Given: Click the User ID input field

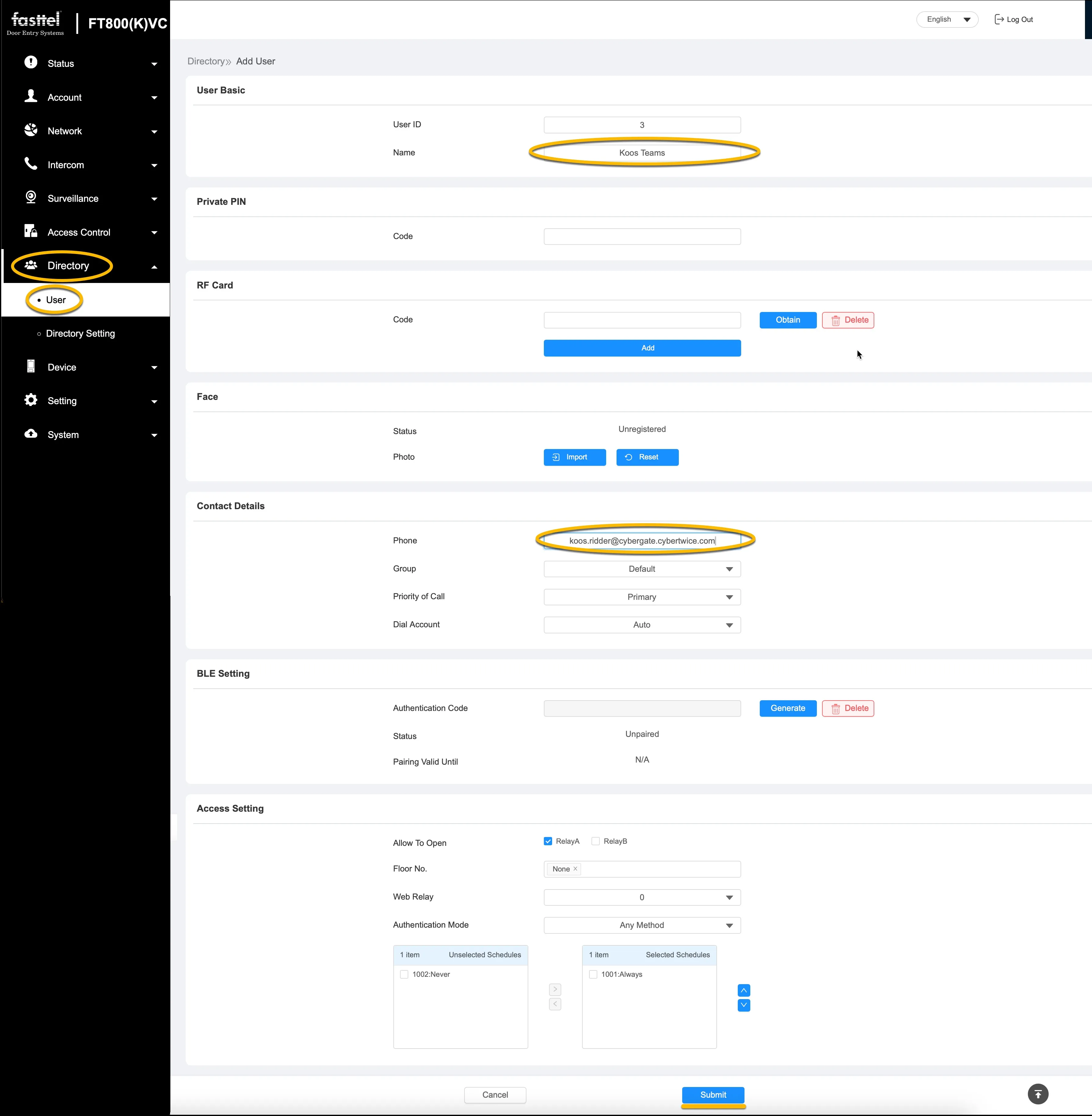Looking at the screenshot, I should pos(642,125).
